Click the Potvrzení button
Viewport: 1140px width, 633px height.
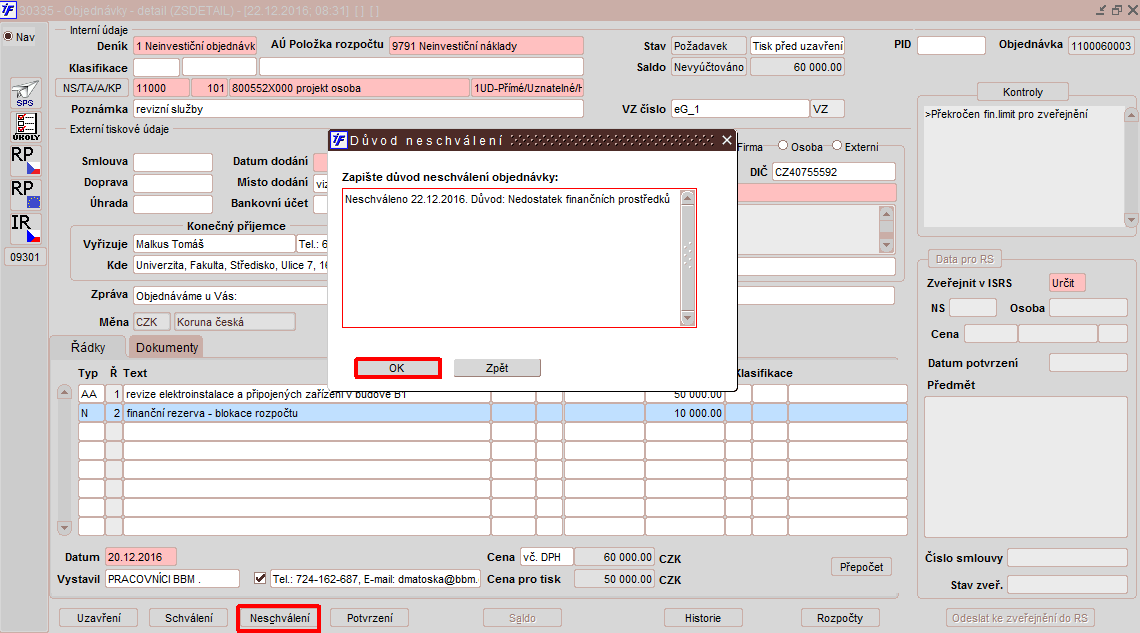(x=369, y=618)
